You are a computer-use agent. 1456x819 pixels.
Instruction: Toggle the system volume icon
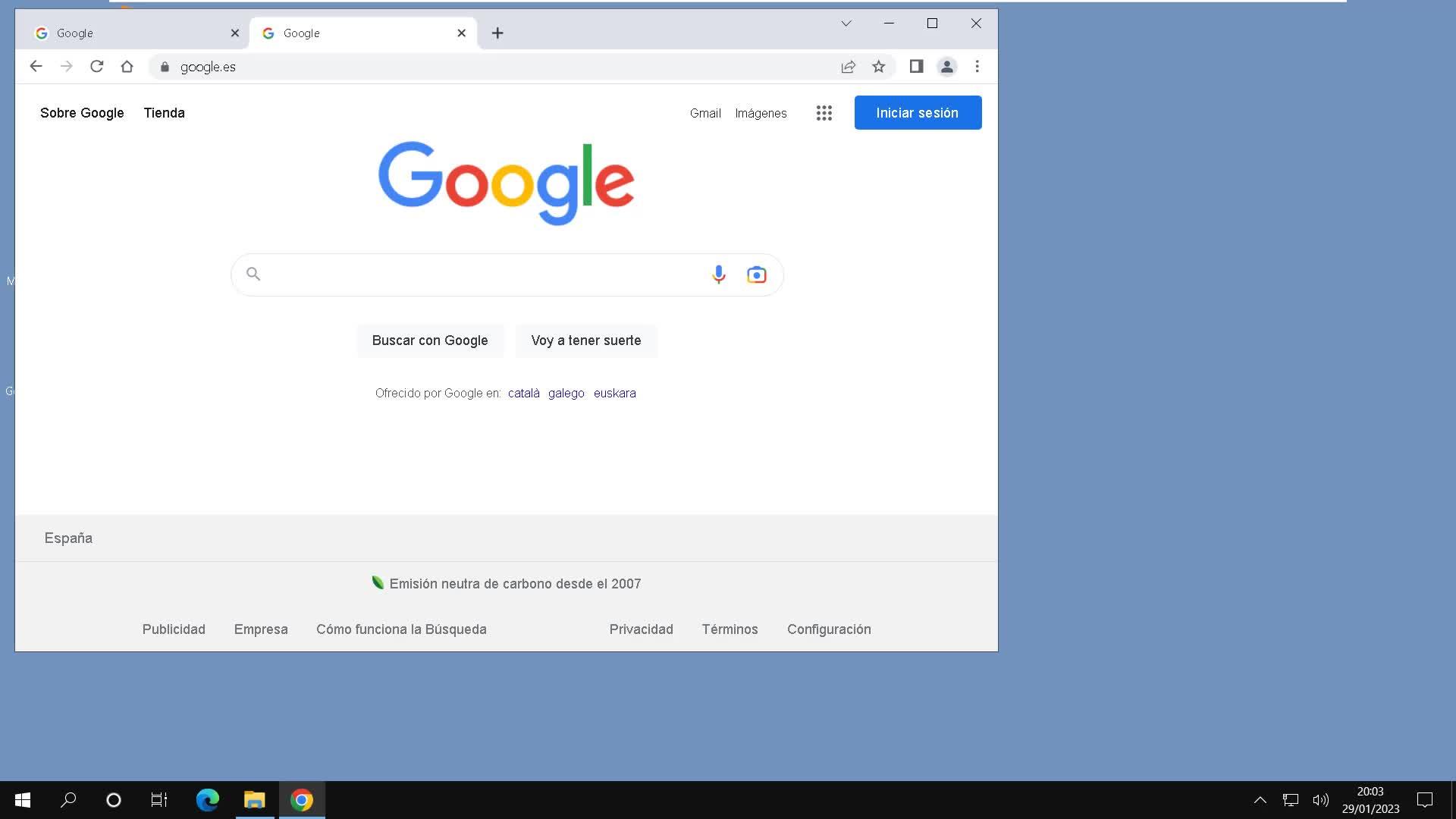coord(1320,799)
